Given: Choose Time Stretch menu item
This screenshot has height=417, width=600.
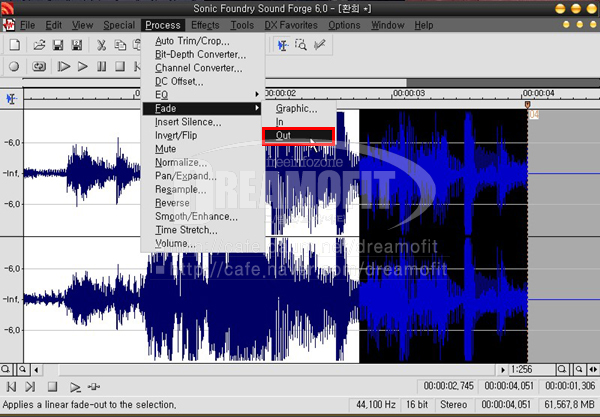Looking at the screenshot, I should point(202,230).
